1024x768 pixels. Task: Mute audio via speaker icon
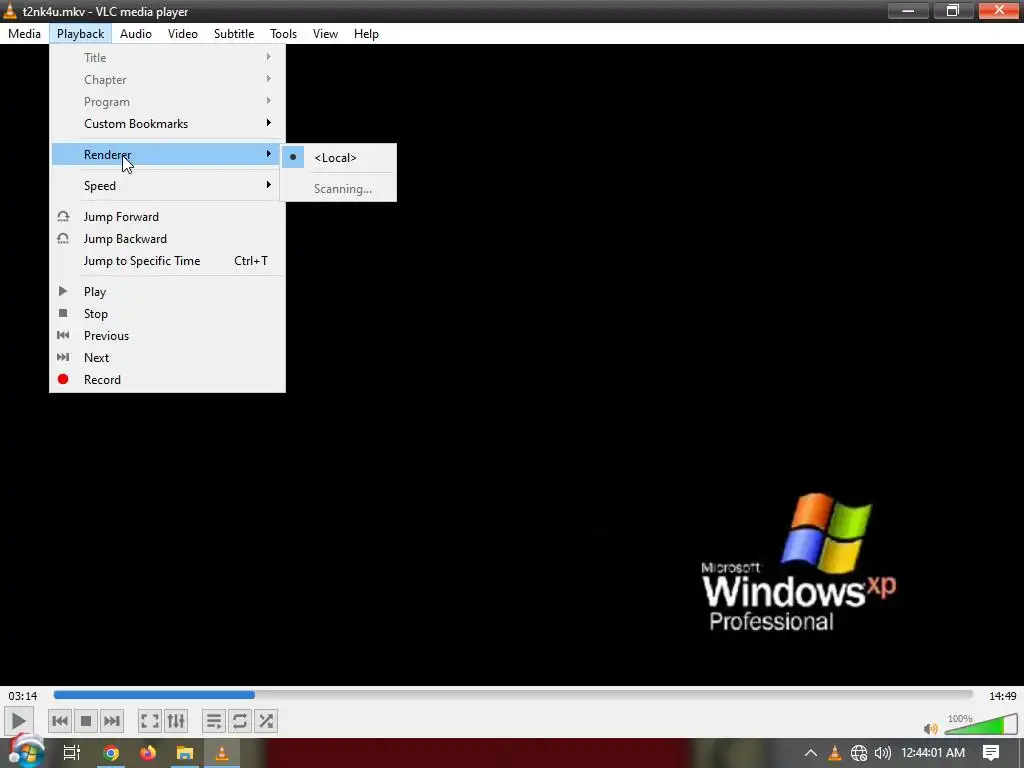tap(931, 728)
